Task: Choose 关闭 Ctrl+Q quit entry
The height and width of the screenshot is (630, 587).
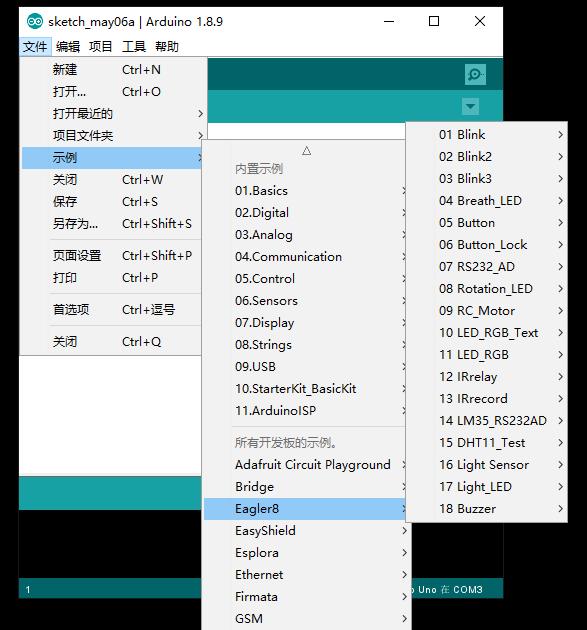Action: pyautogui.click(x=111, y=342)
